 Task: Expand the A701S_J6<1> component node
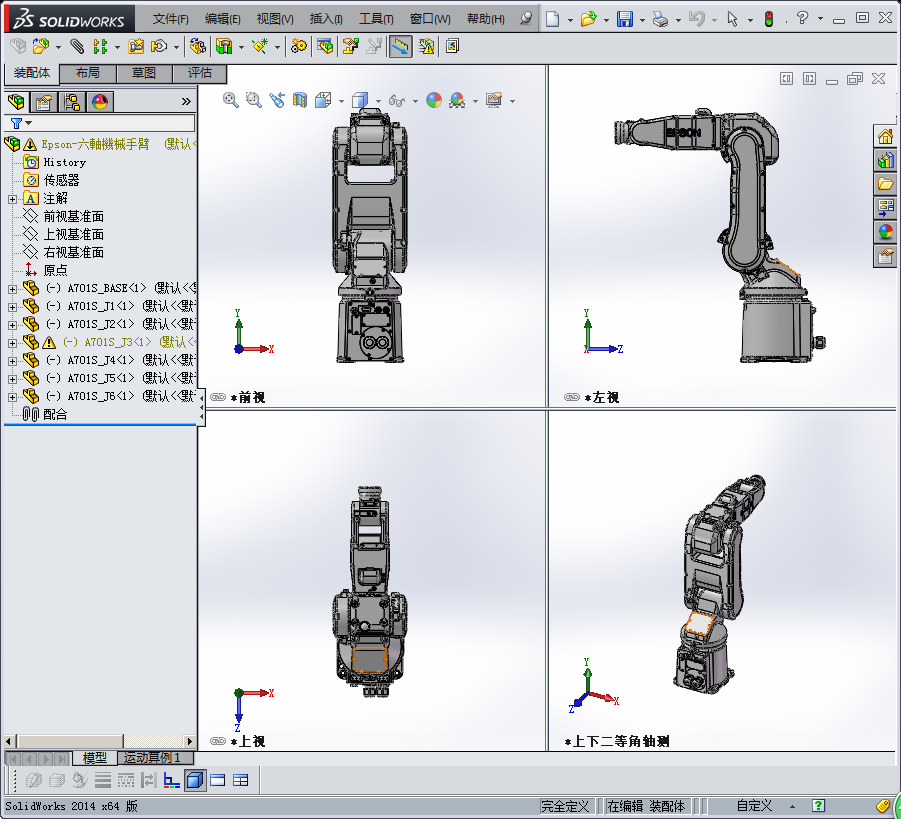[x=12, y=397]
